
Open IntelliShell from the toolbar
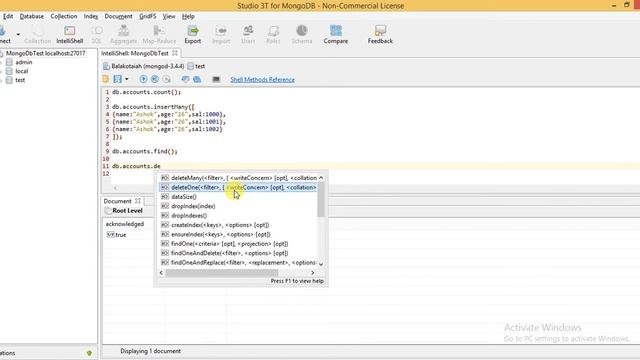69,34
